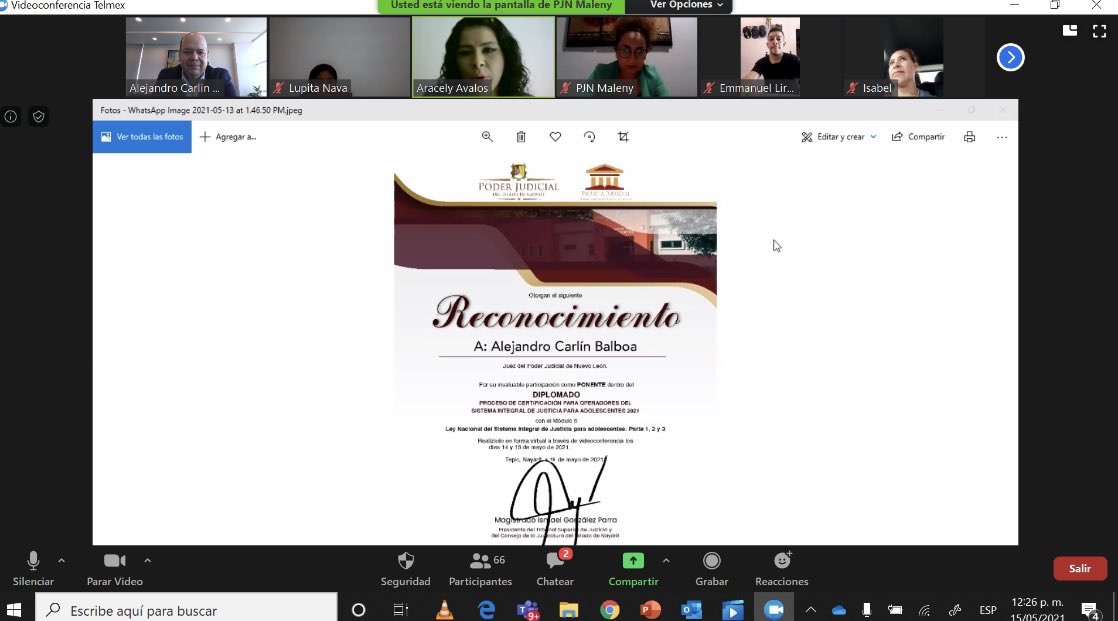Open Microsoft Edge from the taskbar
Screen dimensions: 1118x621
486,610
